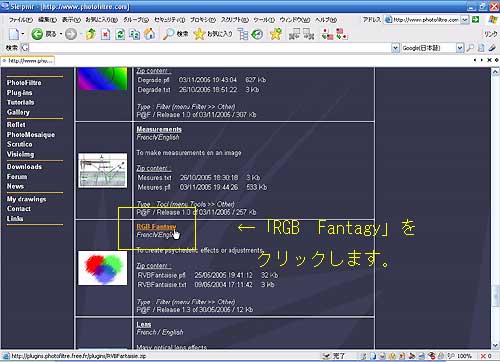500x362 pixels.
Task: Click the red X Stop page icon
Action: point(106,34)
